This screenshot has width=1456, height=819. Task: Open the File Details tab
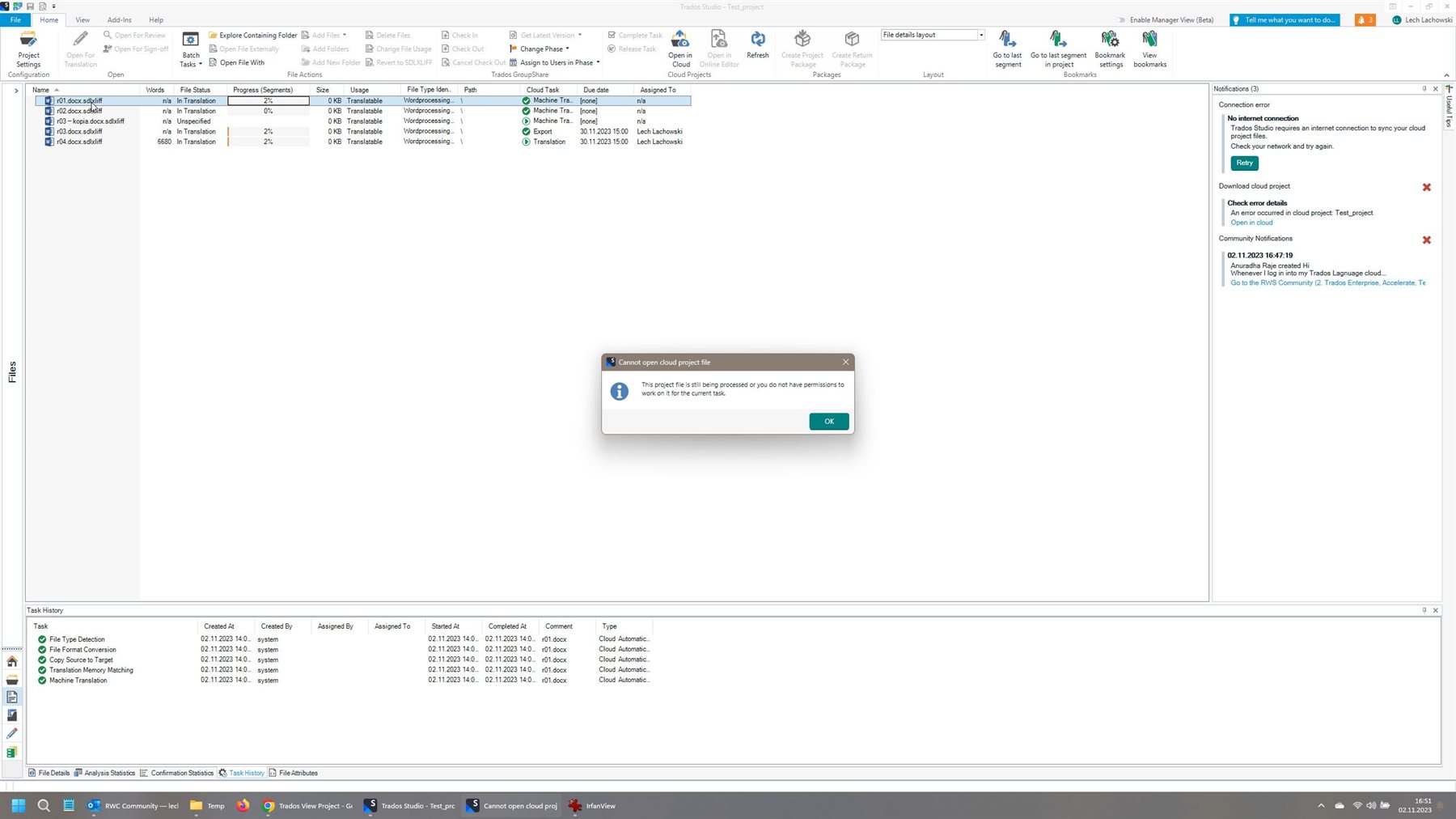tap(52, 773)
